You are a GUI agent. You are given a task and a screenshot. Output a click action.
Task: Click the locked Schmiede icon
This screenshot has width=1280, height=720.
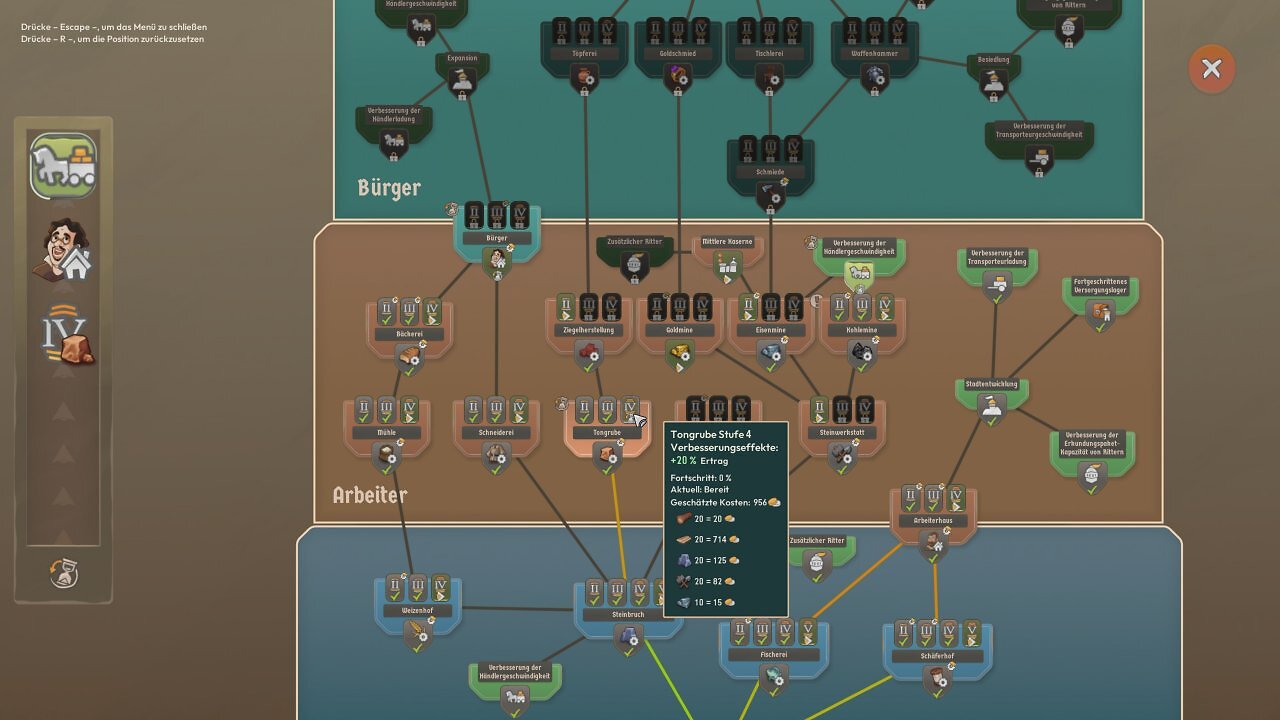tap(770, 195)
